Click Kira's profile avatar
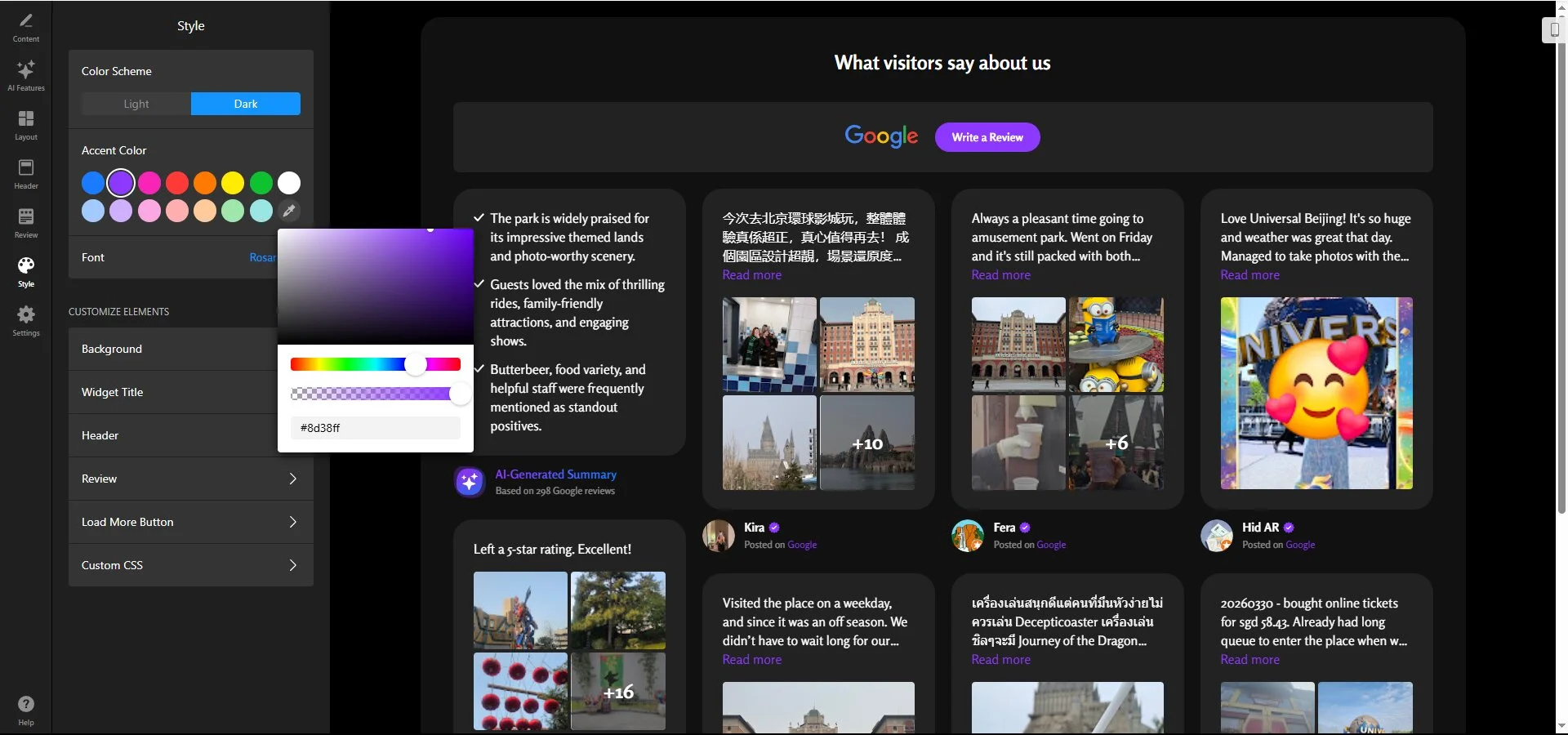The height and width of the screenshot is (735, 1568). tap(719, 536)
